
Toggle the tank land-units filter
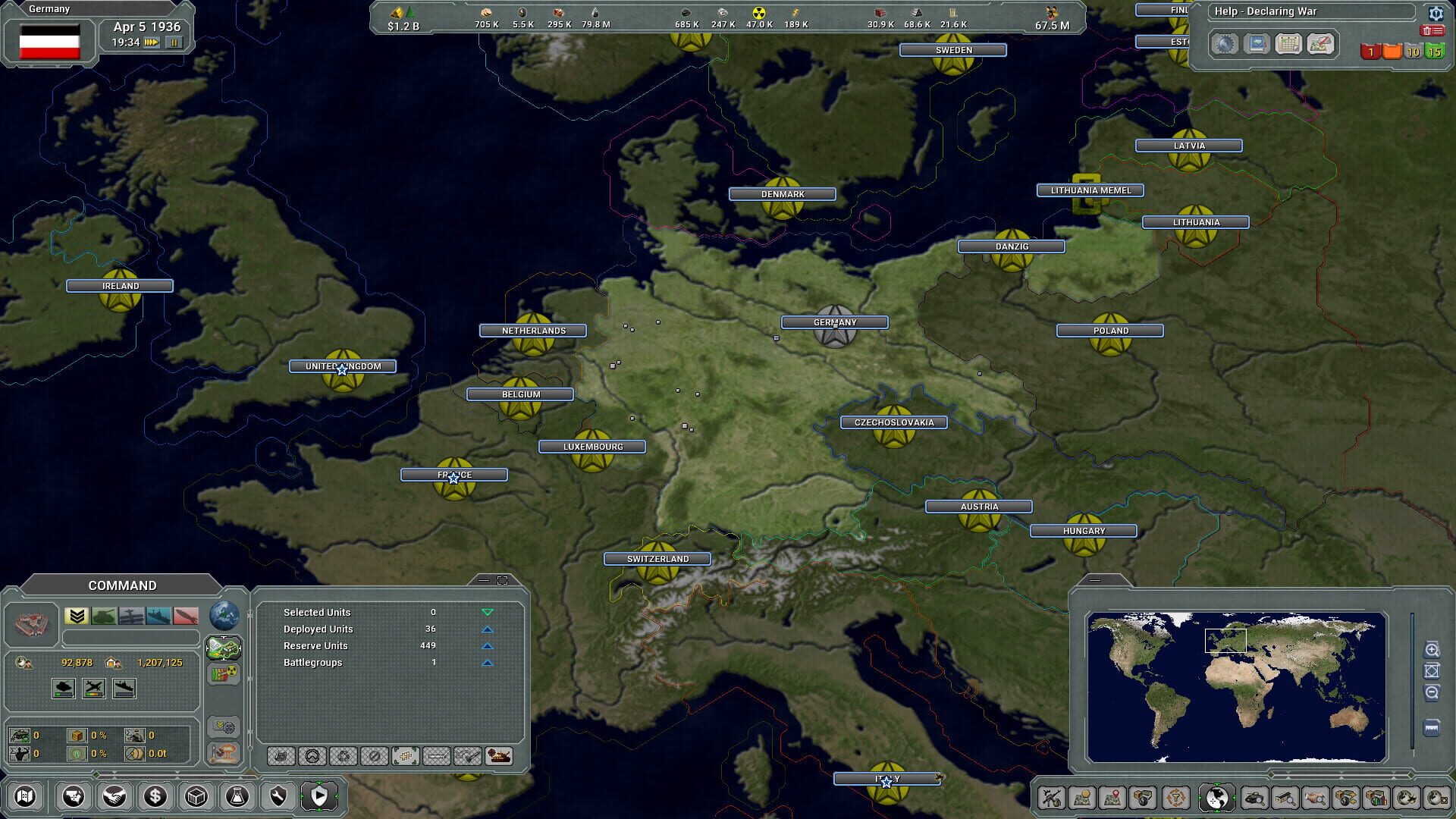(103, 616)
